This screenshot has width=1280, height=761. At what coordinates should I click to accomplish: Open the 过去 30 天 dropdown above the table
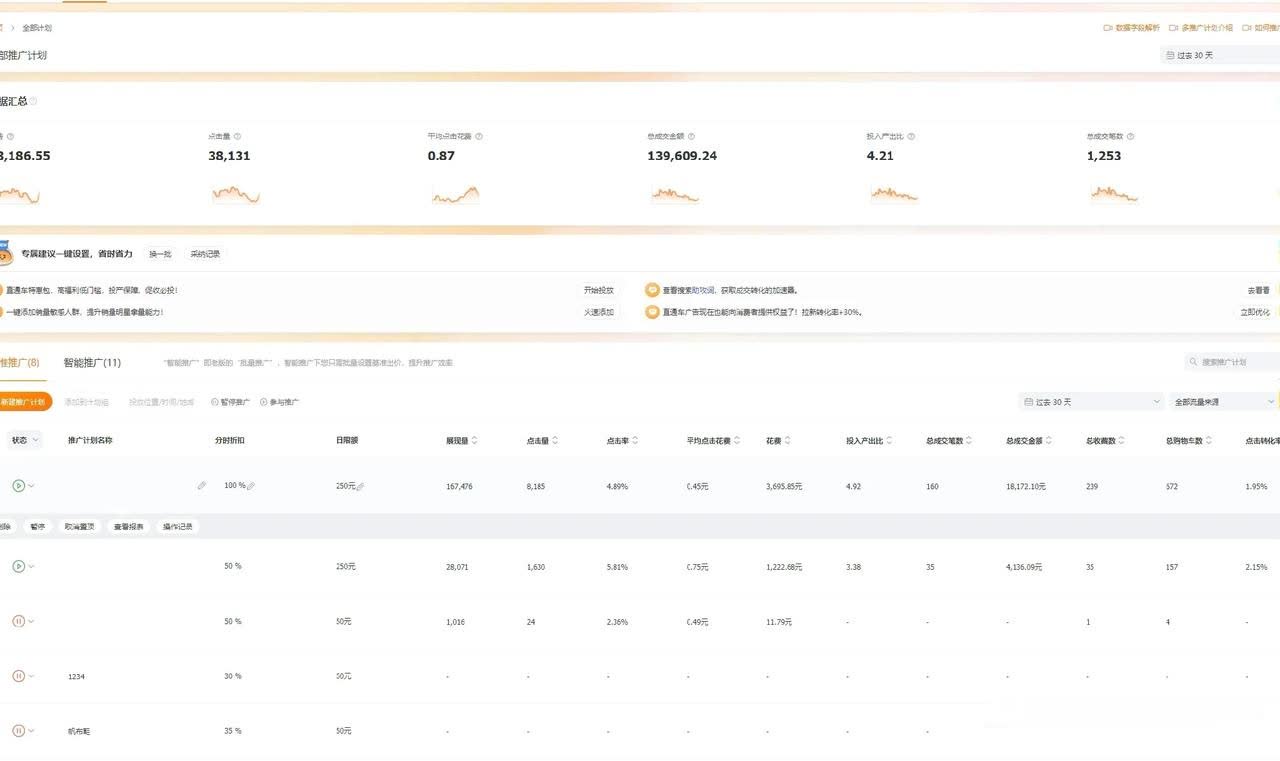(1091, 402)
